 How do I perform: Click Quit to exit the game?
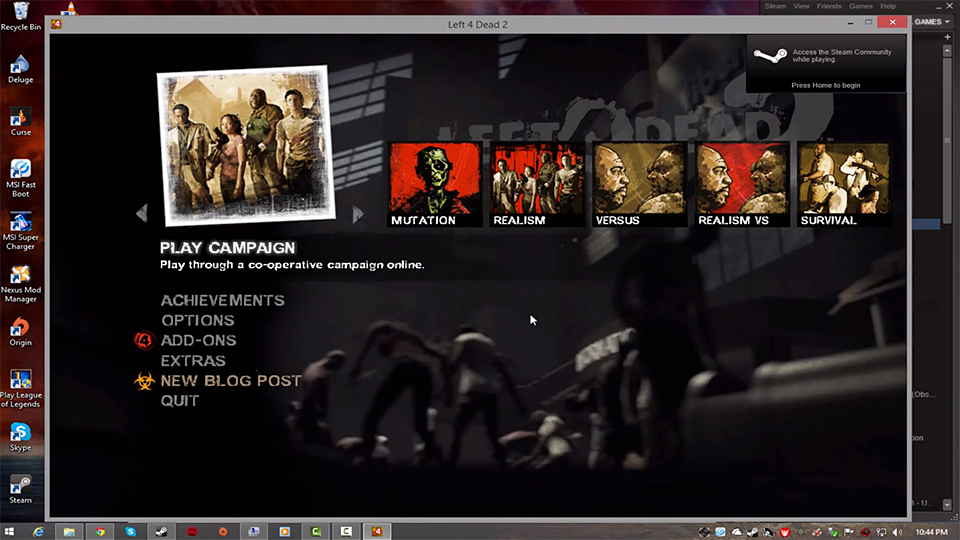pyautogui.click(x=180, y=401)
